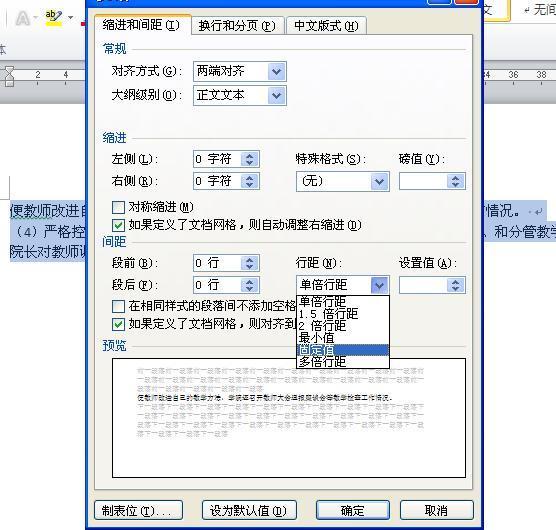This screenshot has height=530, width=556.
Task: Check 在相同样式的段落间不添加空格
Action: pyautogui.click(x=118, y=306)
